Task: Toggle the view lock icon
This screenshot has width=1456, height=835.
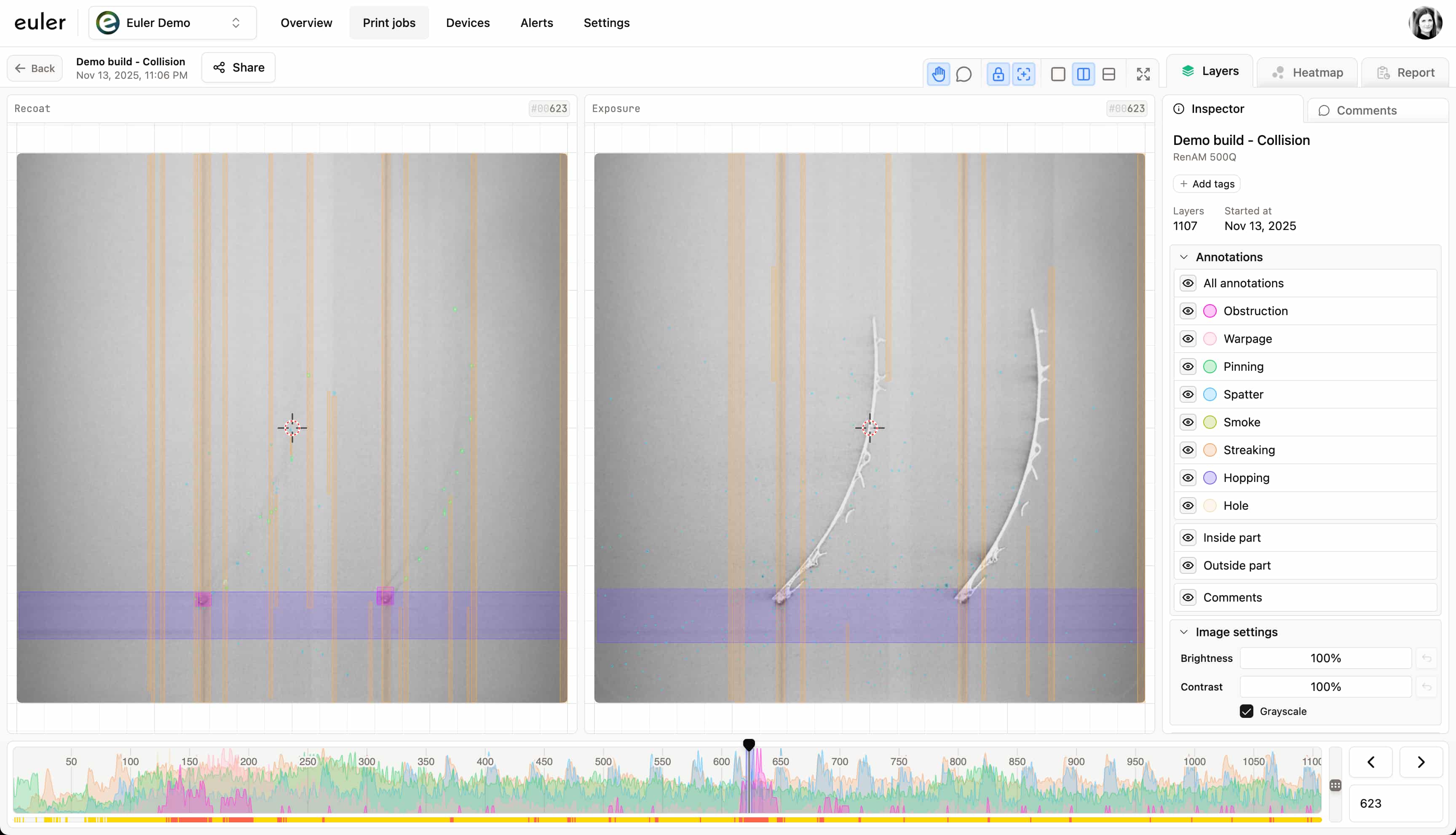Action: click(998, 74)
